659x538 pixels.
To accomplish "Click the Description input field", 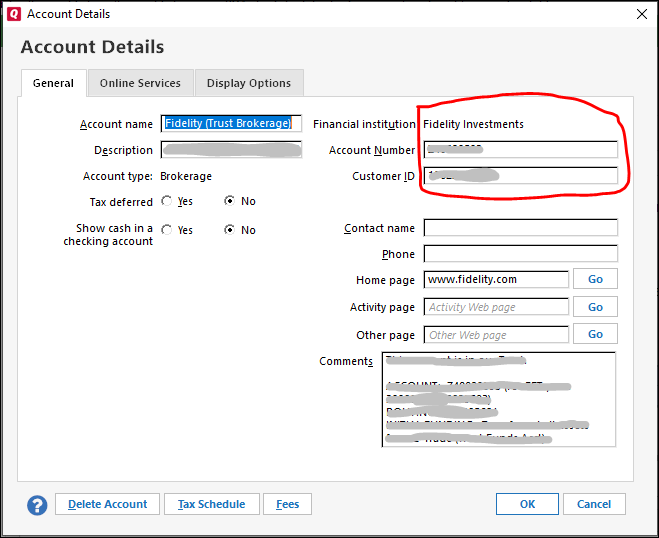I will (x=231, y=150).
